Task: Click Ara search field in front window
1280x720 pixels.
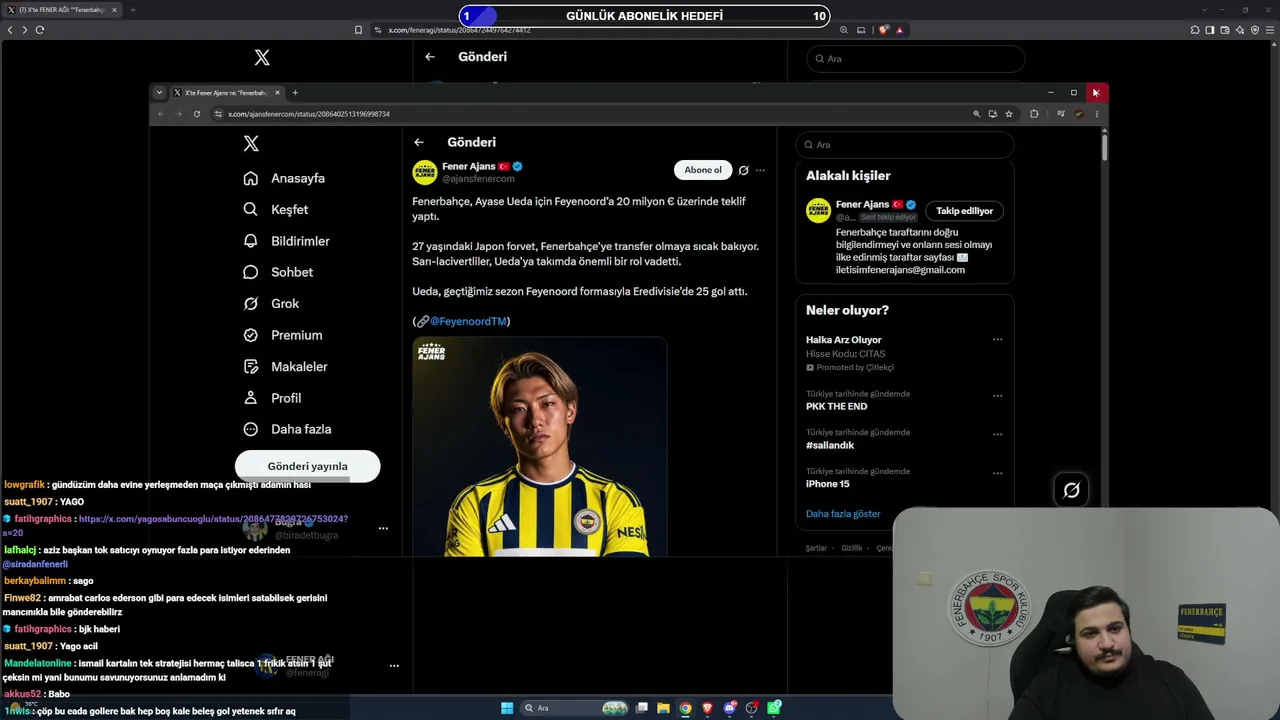Action: click(905, 145)
